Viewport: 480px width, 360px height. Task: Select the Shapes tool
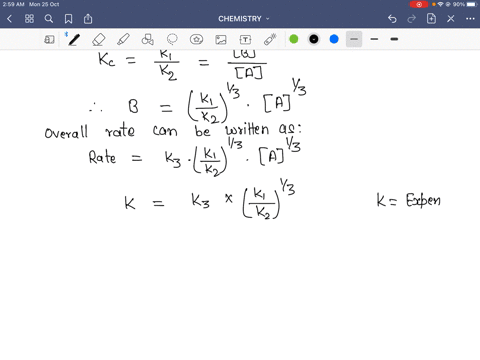click(148, 39)
